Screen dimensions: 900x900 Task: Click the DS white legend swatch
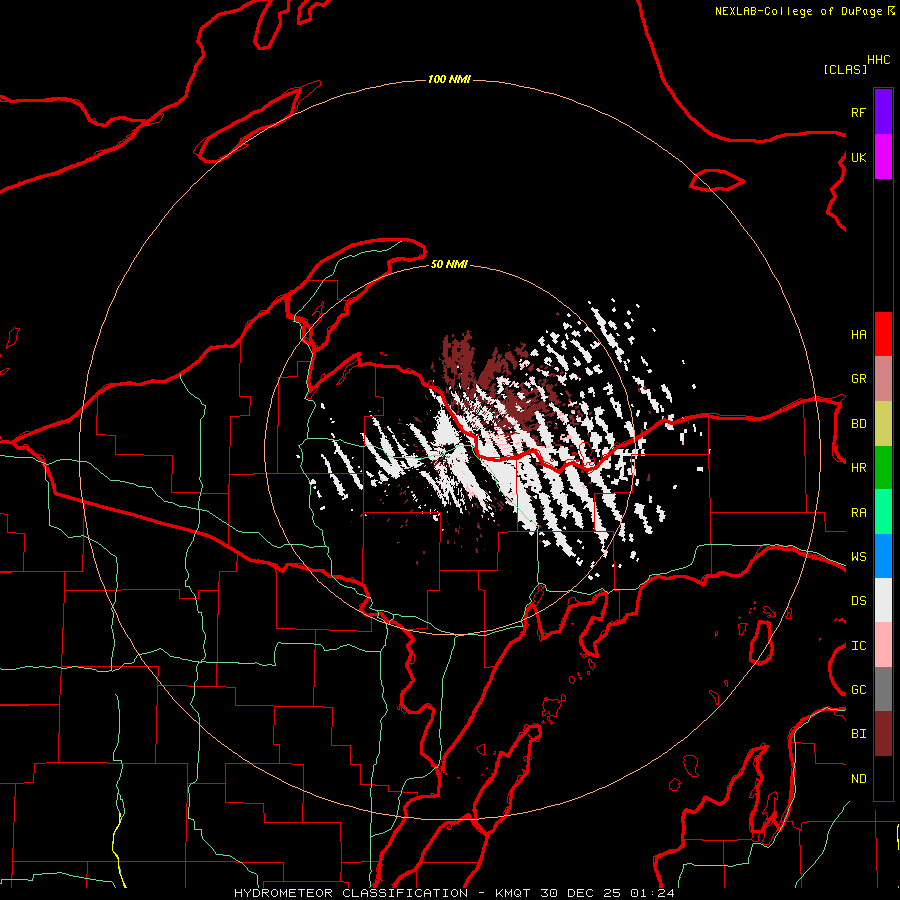tap(883, 600)
